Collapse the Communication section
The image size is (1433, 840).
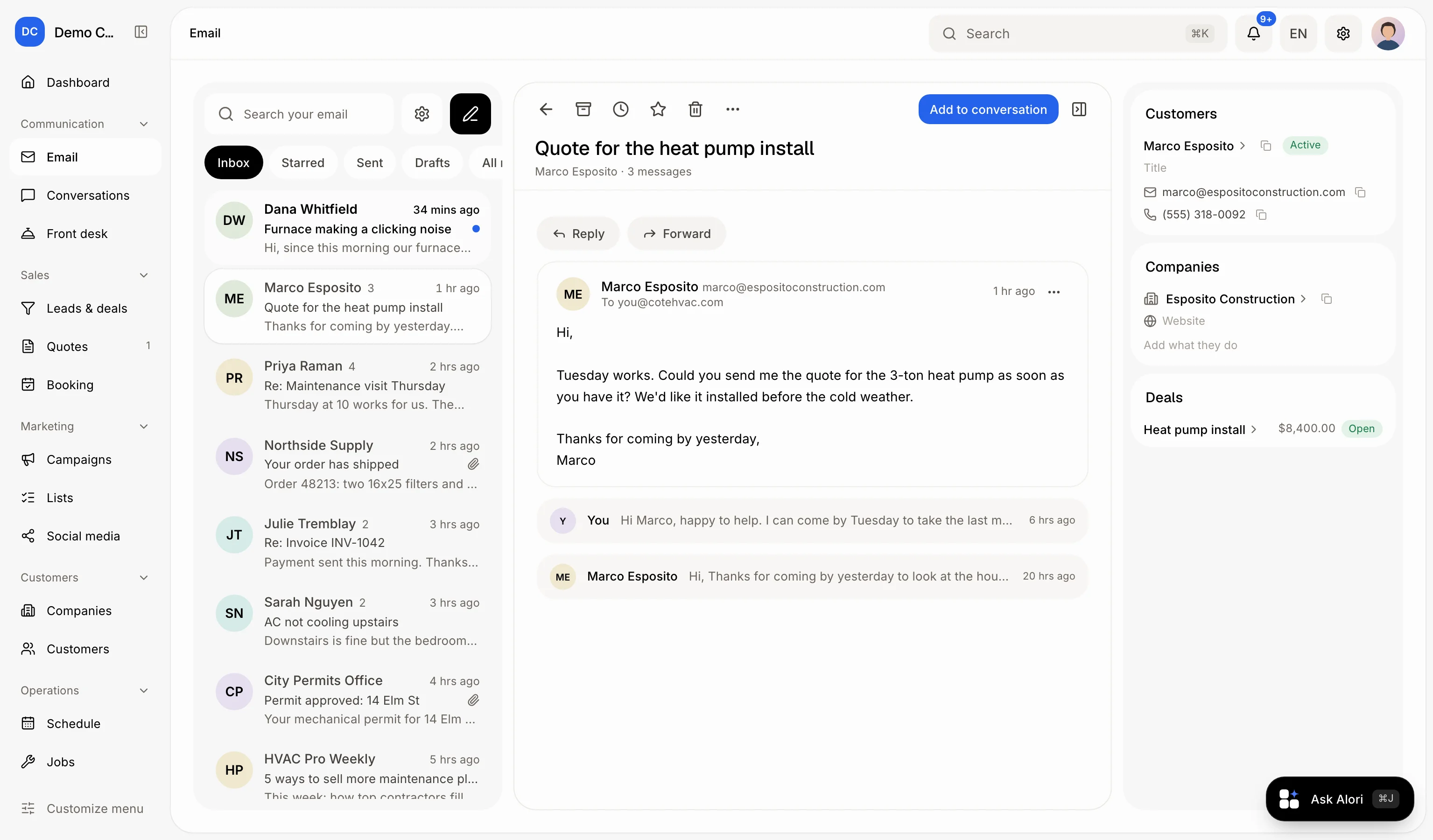click(x=144, y=124)
